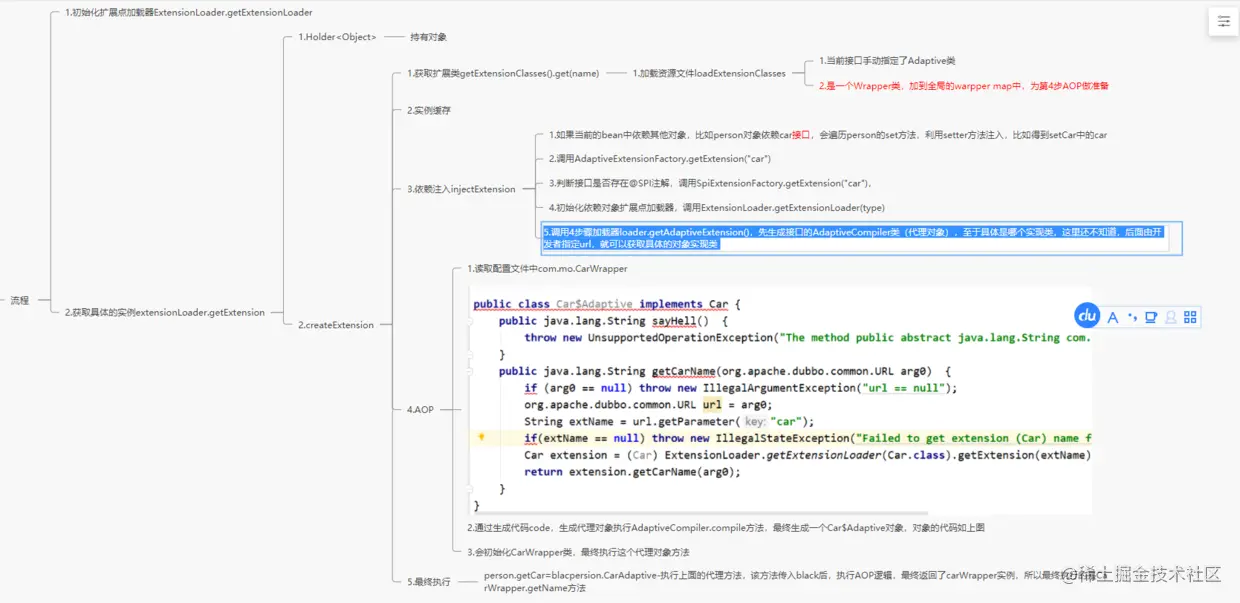Image resolution: width=1240 pixels, height=603 pixels.
Task: Click the red '2.是一个Wrapper类' node
Action: pos(963,86)
